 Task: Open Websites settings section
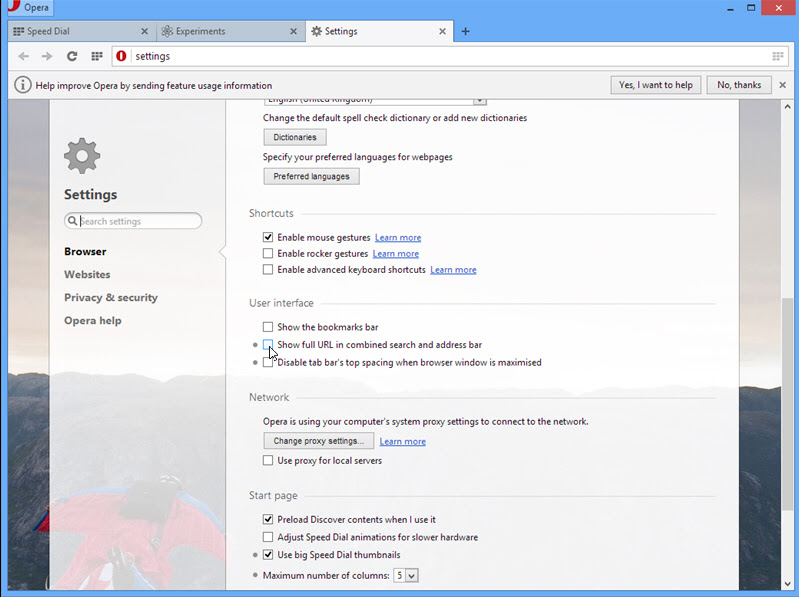(x=87, y=275)
